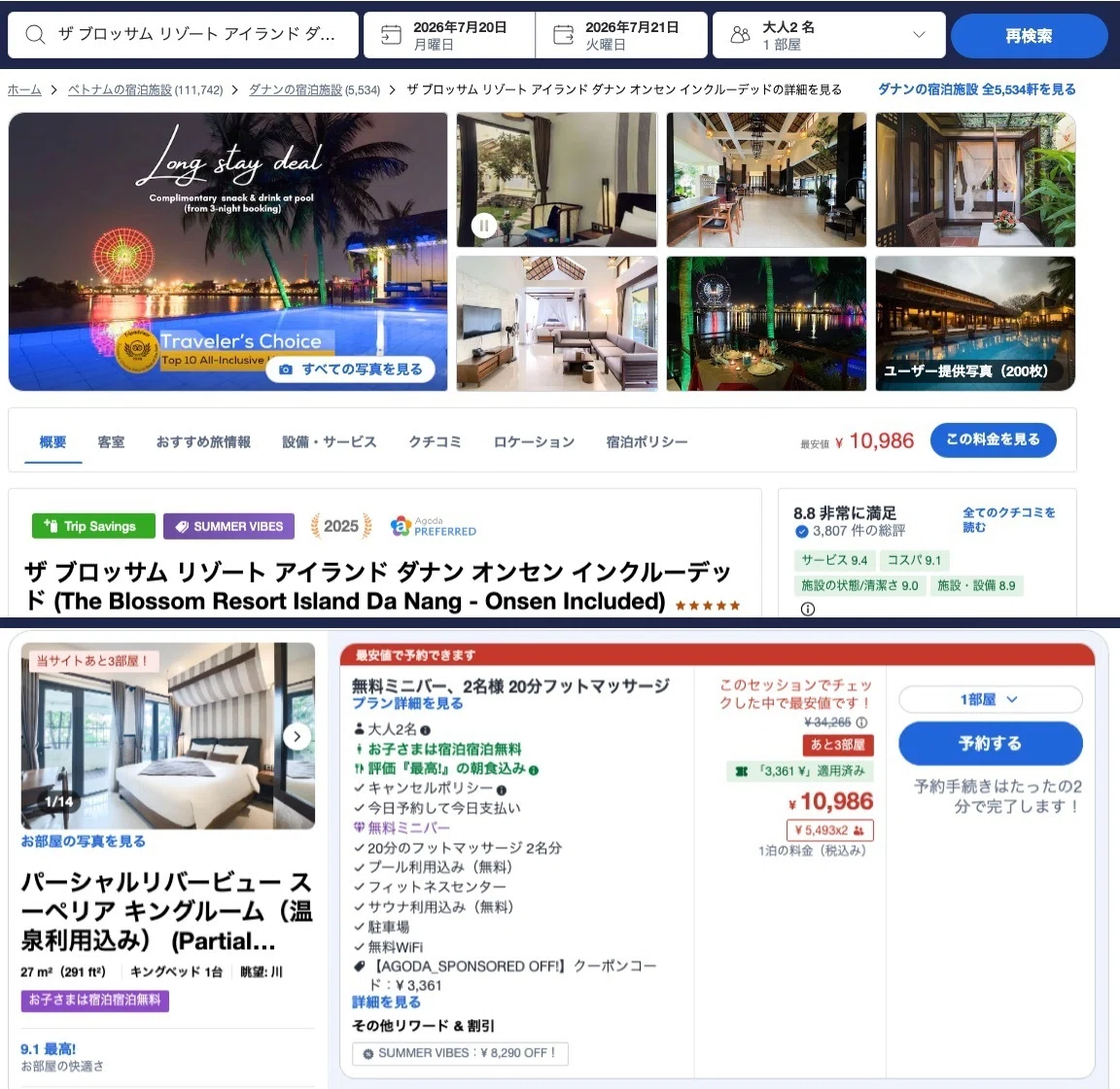Click the 9.1 最高! room comfort score

(49, 1049)
